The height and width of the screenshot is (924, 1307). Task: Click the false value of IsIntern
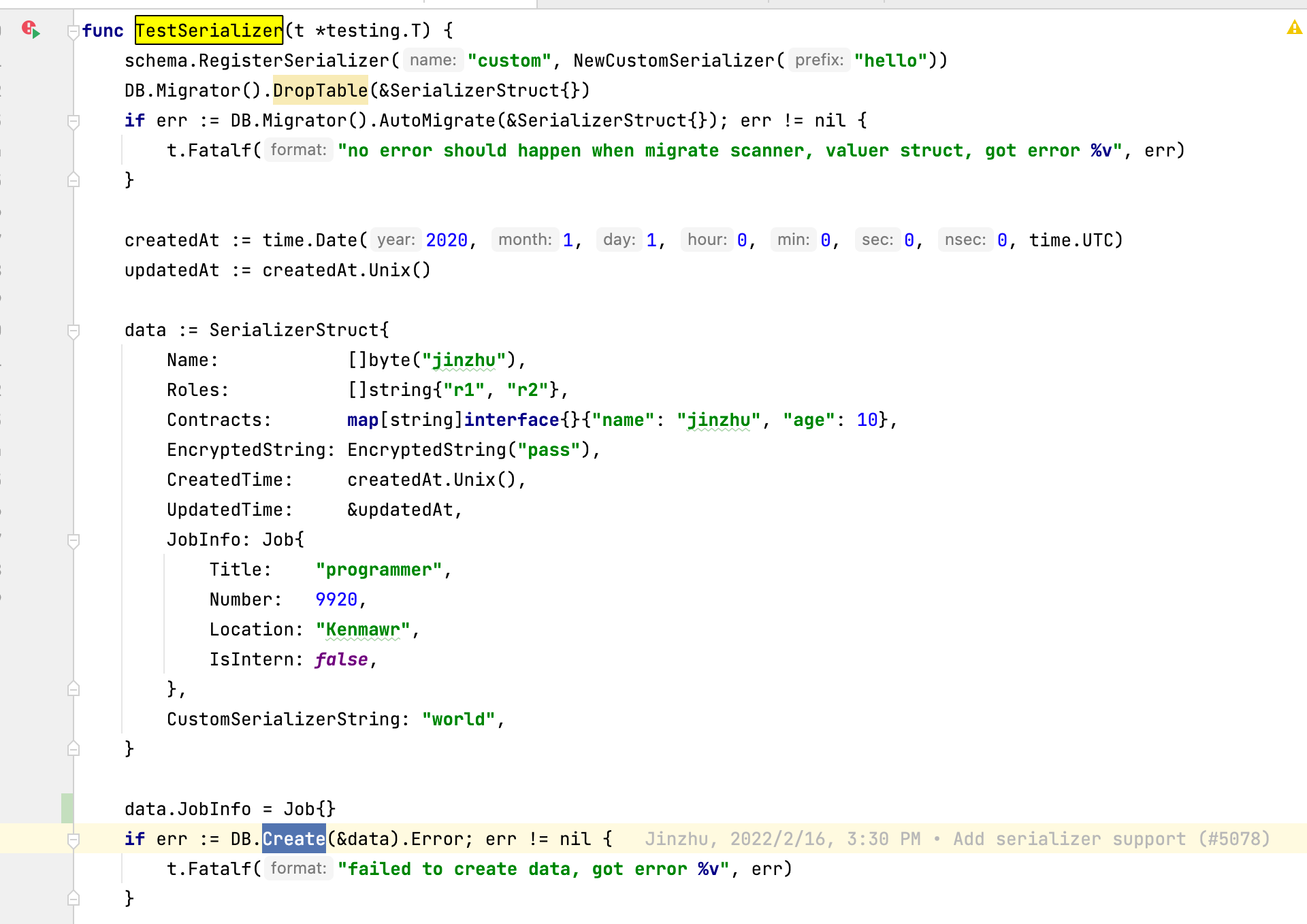click(341, 659)
